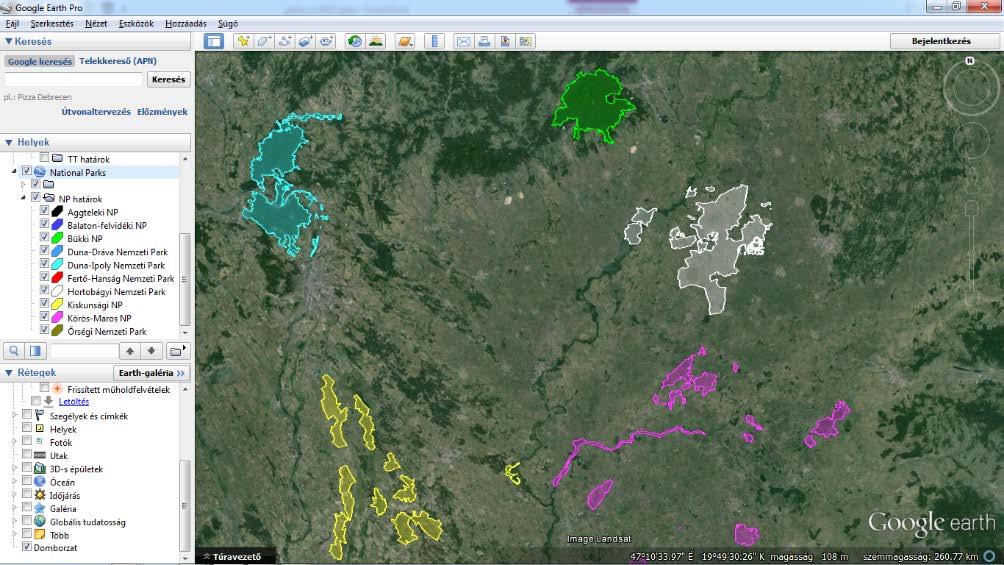Viewport: 1004px width, 565px height.
Task: Click the print icon in the toolbar
Action: (x=484, y=41)
